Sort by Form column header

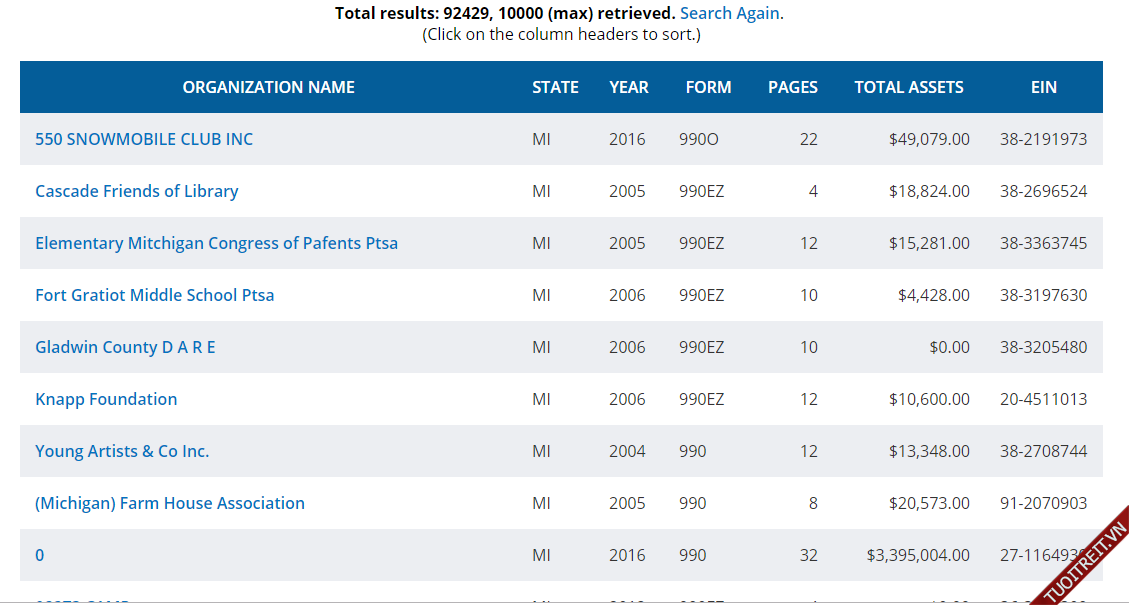click(x=708, y=88)
